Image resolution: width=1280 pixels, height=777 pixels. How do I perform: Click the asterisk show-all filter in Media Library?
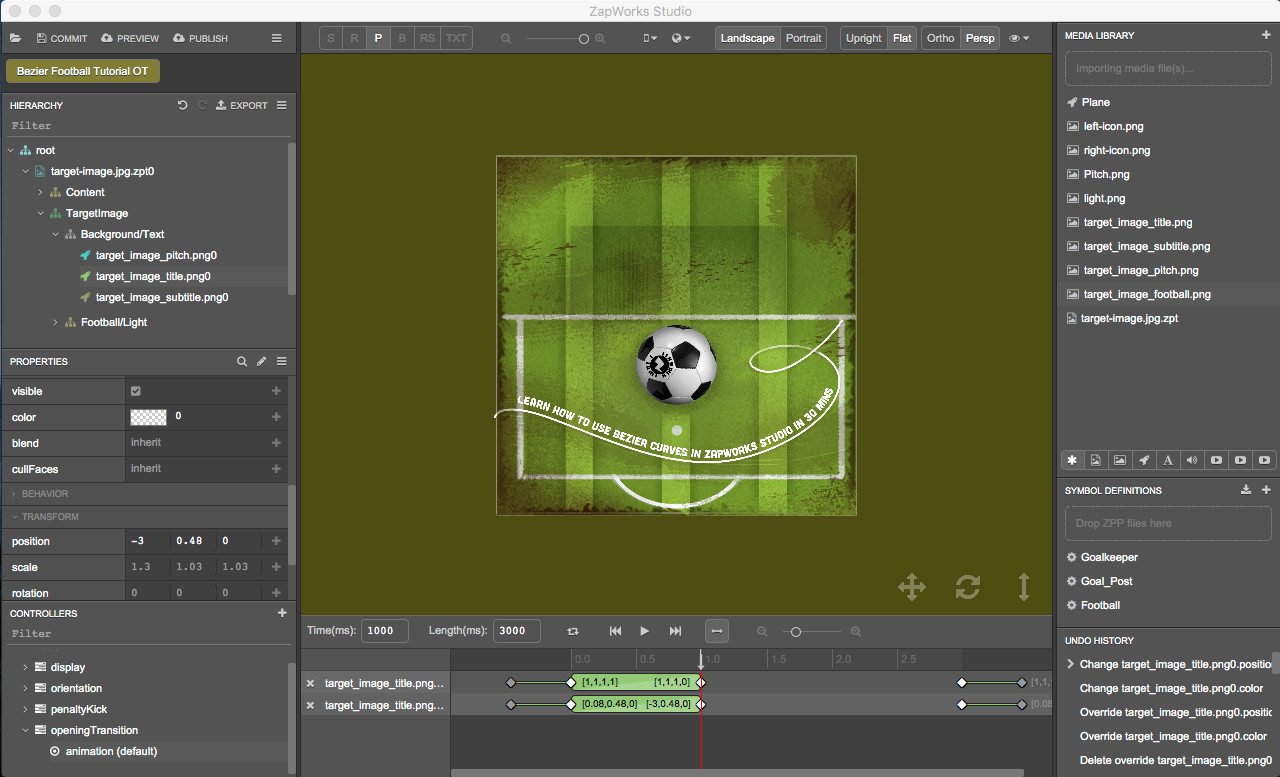[x=1072, y=460]
